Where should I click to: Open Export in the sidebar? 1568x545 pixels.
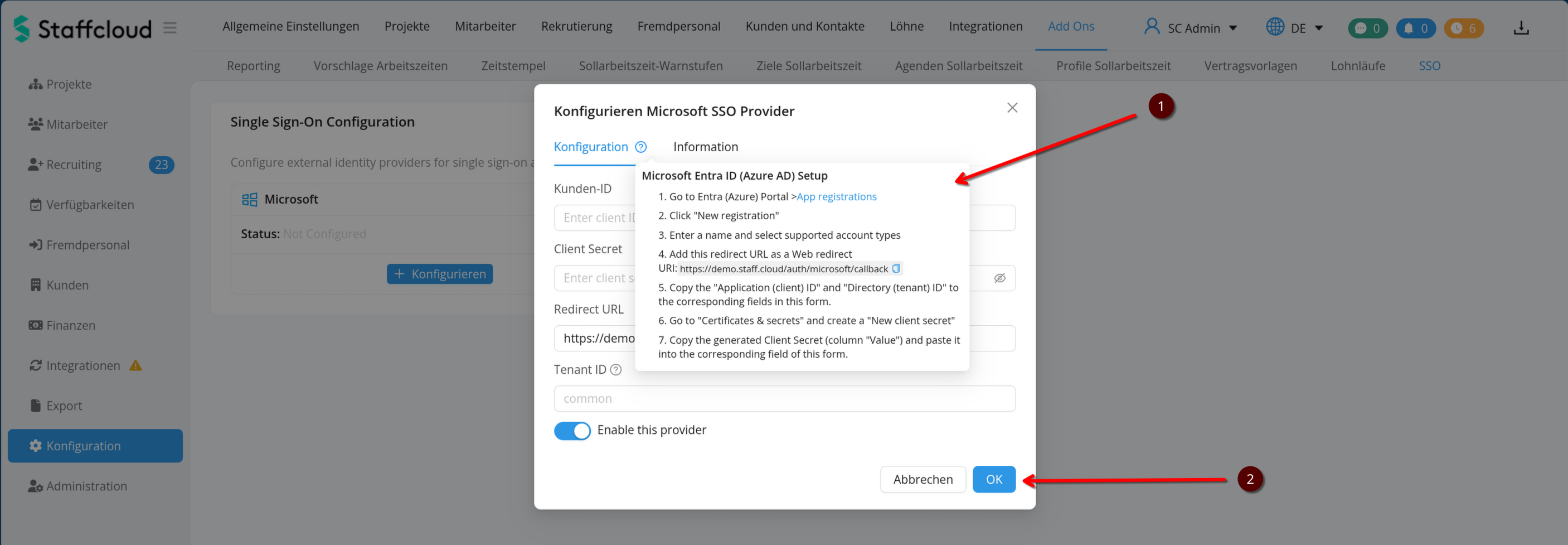[x=95, y=406]
